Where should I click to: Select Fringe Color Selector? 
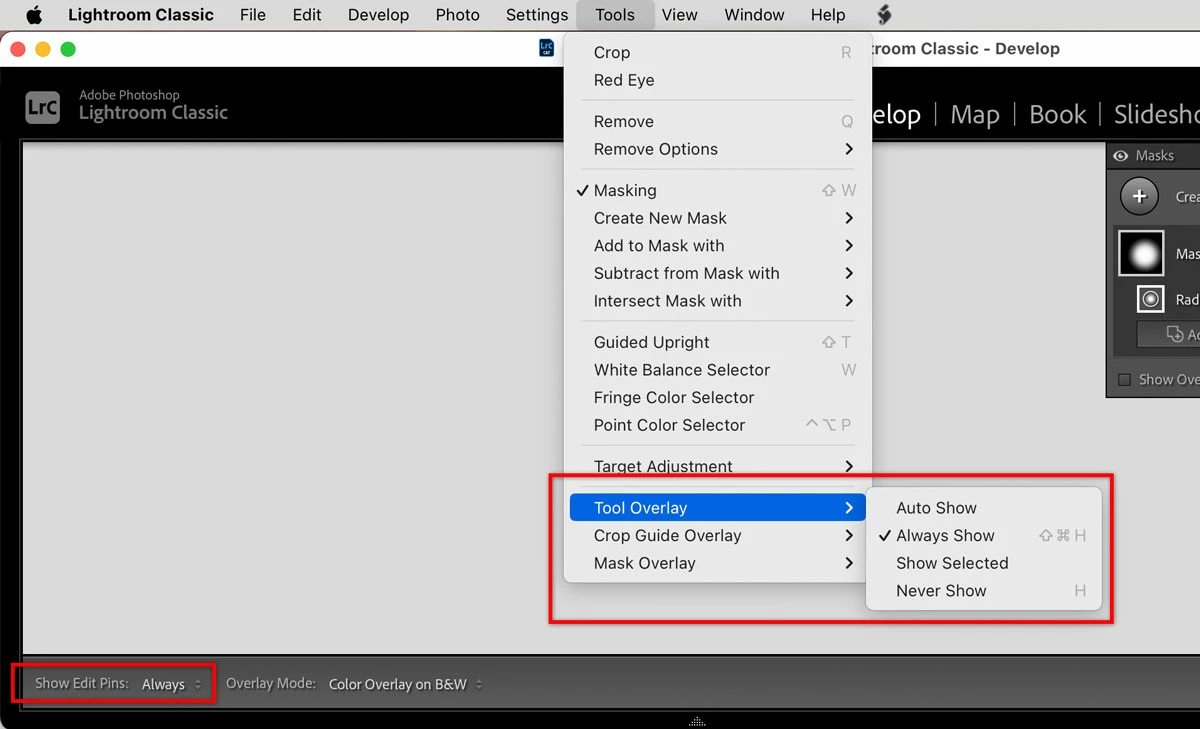(718, 397)
